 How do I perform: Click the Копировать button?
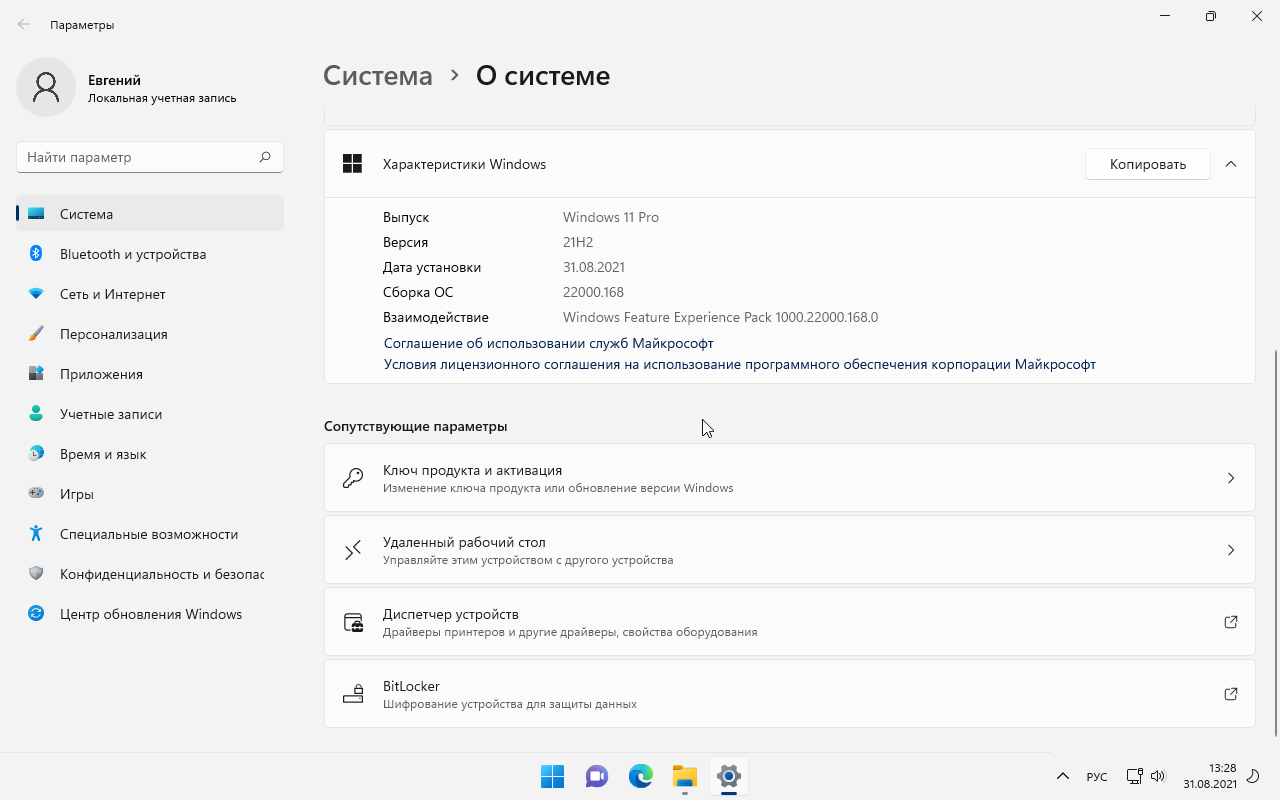click(1148, 164)
